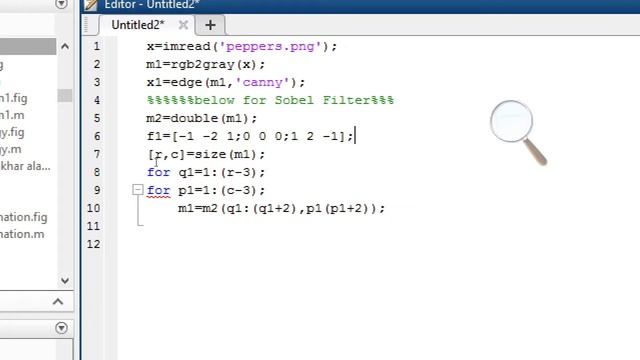Select the file ending in 'nation.fig'
640x360 pixels.
[24, 217]
